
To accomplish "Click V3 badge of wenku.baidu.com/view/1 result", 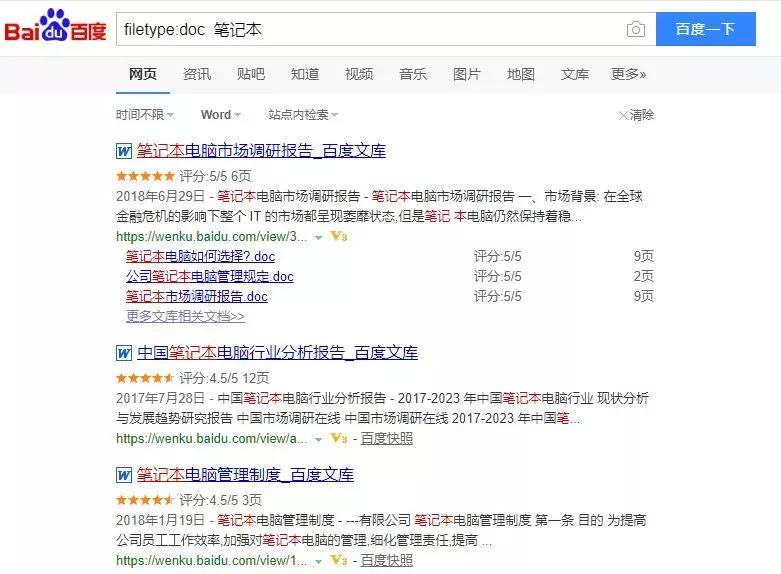I will pos(339,561).
